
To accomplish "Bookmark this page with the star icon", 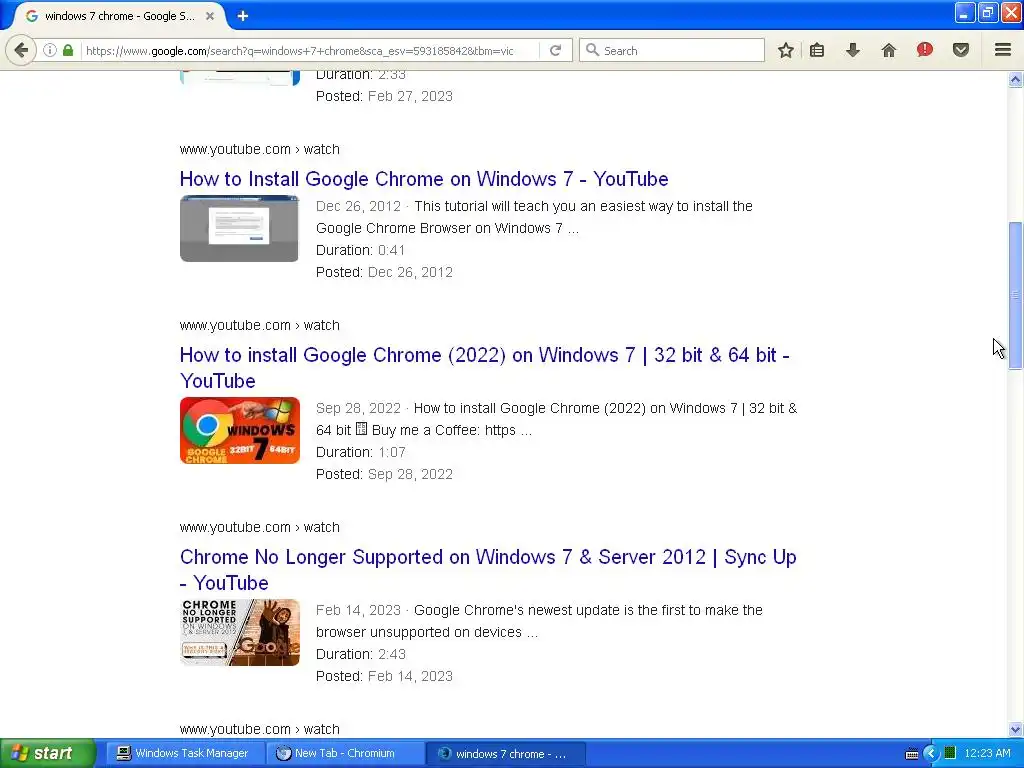I will 786,50.
